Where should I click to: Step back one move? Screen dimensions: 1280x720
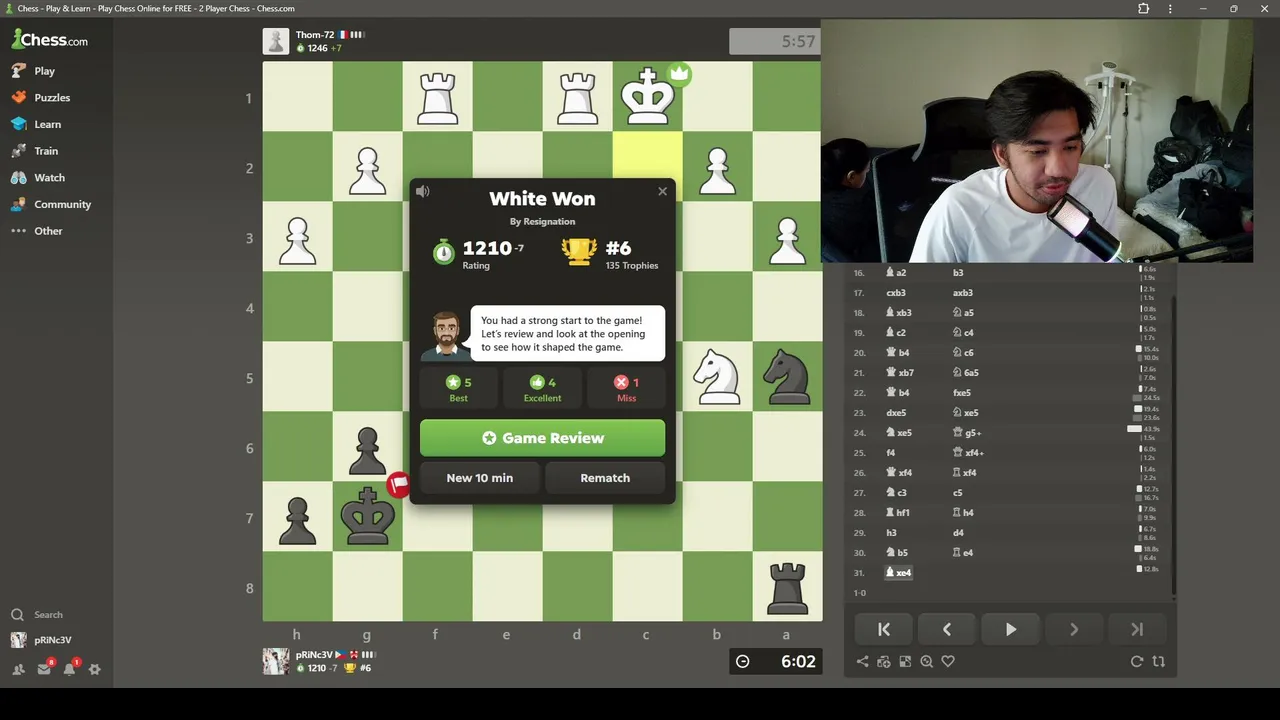(947, 629)
